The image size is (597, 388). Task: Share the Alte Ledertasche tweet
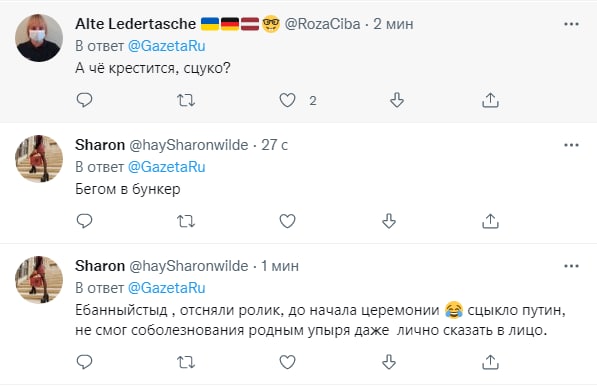click(490, 100)
